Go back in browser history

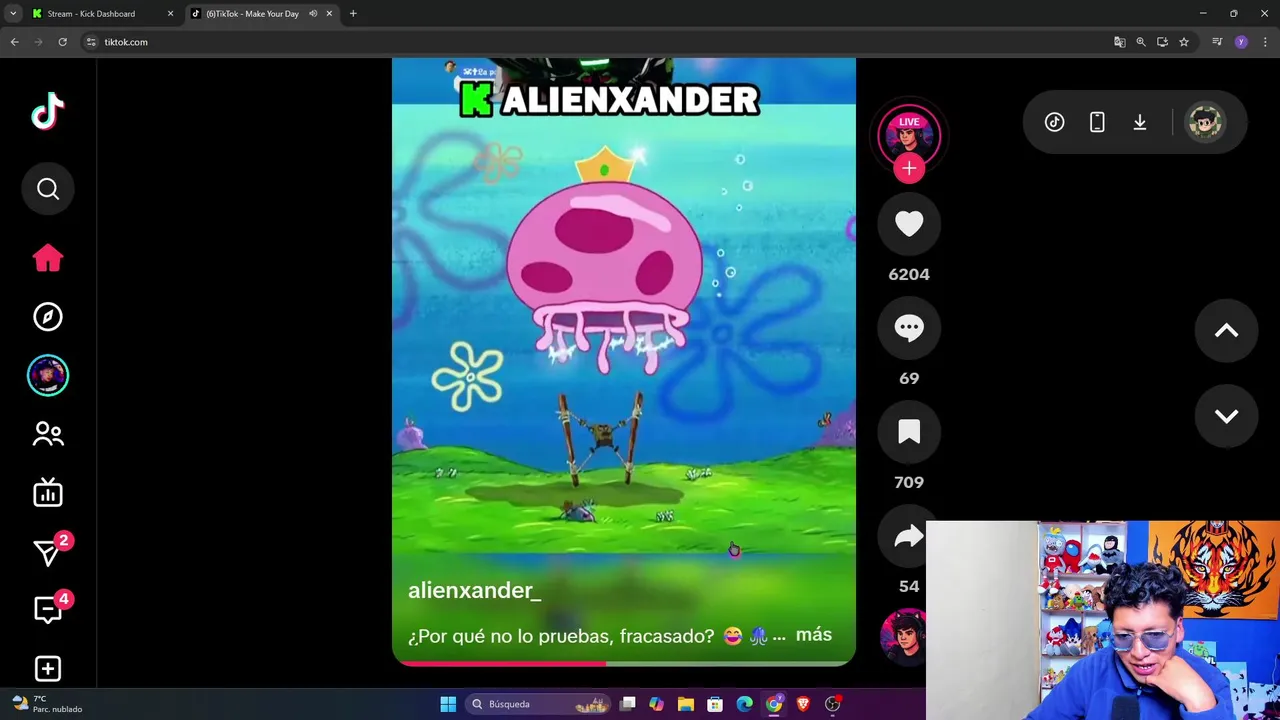tap(14, 42)
